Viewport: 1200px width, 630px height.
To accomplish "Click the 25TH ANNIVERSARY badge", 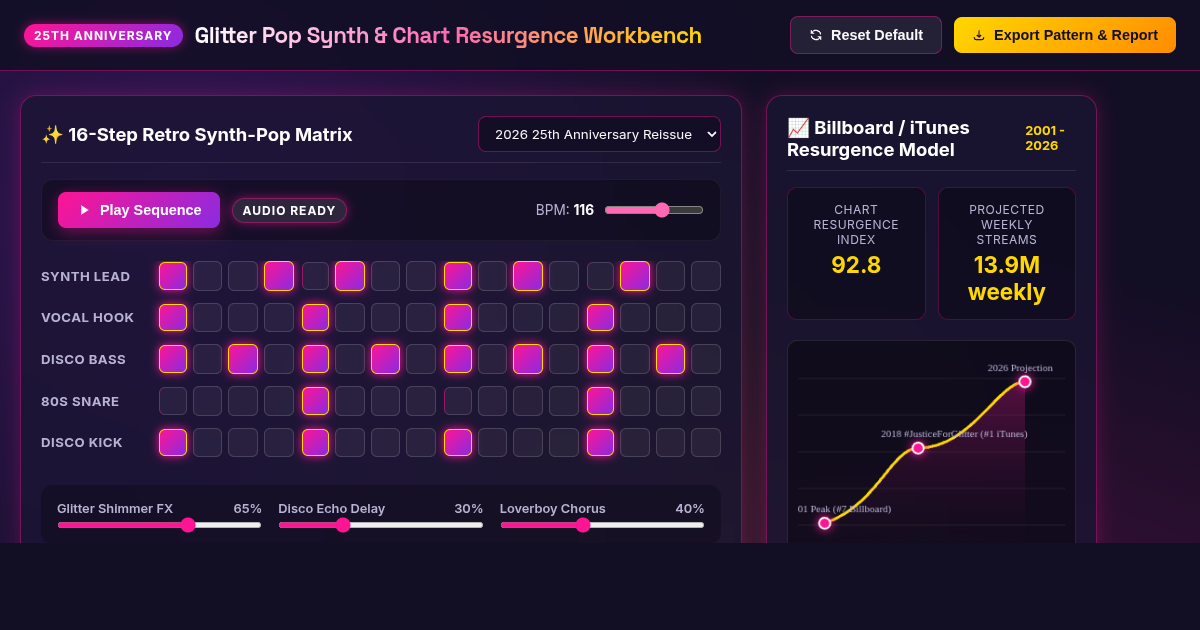I will tap(103, 35).
